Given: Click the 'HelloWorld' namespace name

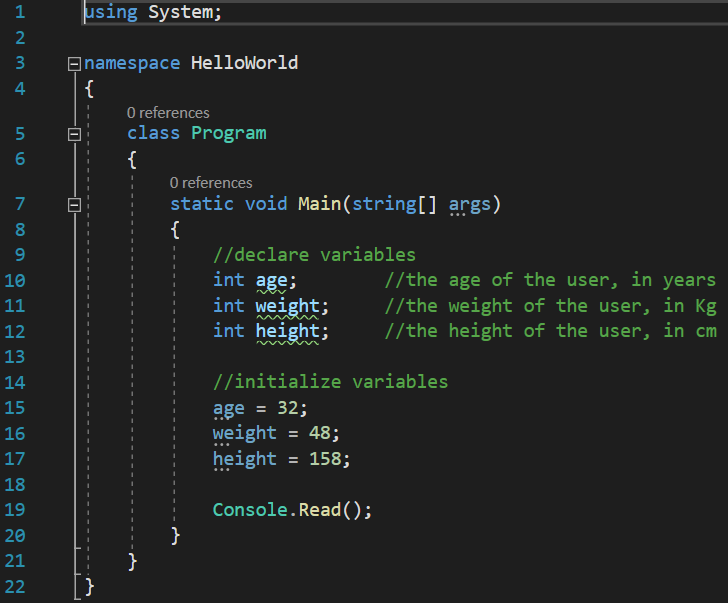Looking at the screenshot, I should coord(244,63).
